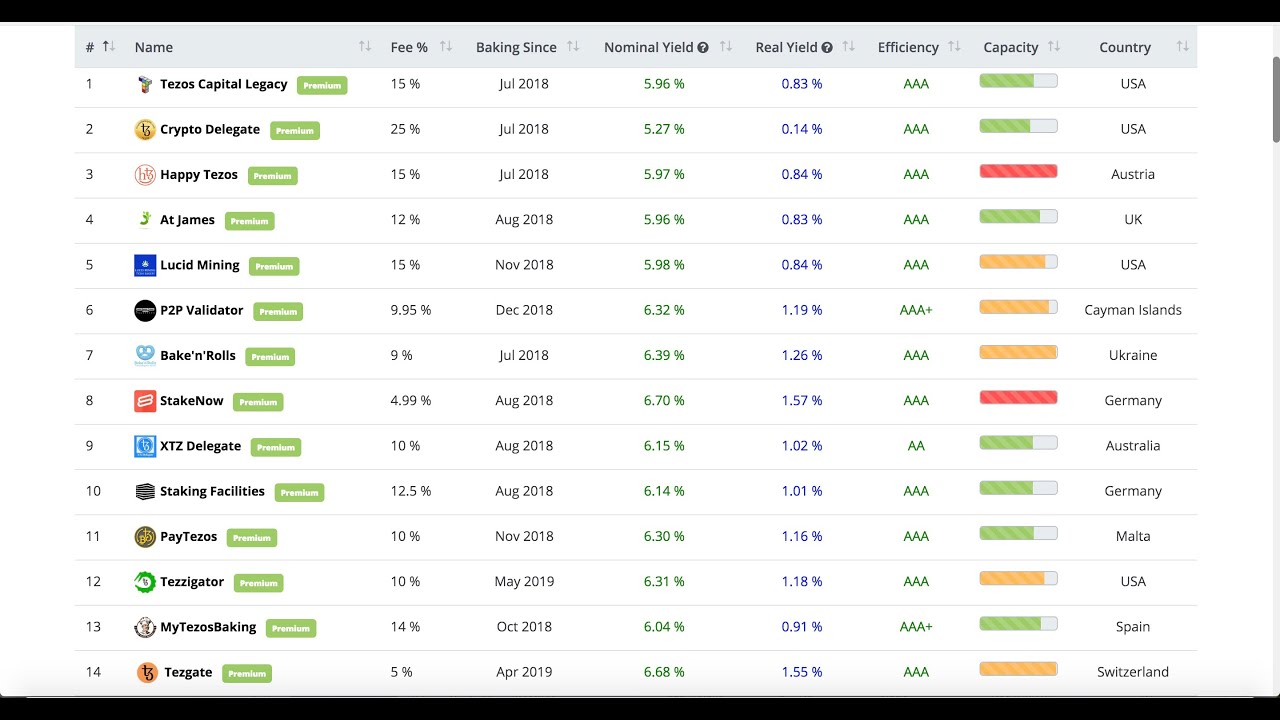The width and height of the screenshot is (1280, 720).
Task: Open Lucid Mining baker link
Action: (200, 265)
